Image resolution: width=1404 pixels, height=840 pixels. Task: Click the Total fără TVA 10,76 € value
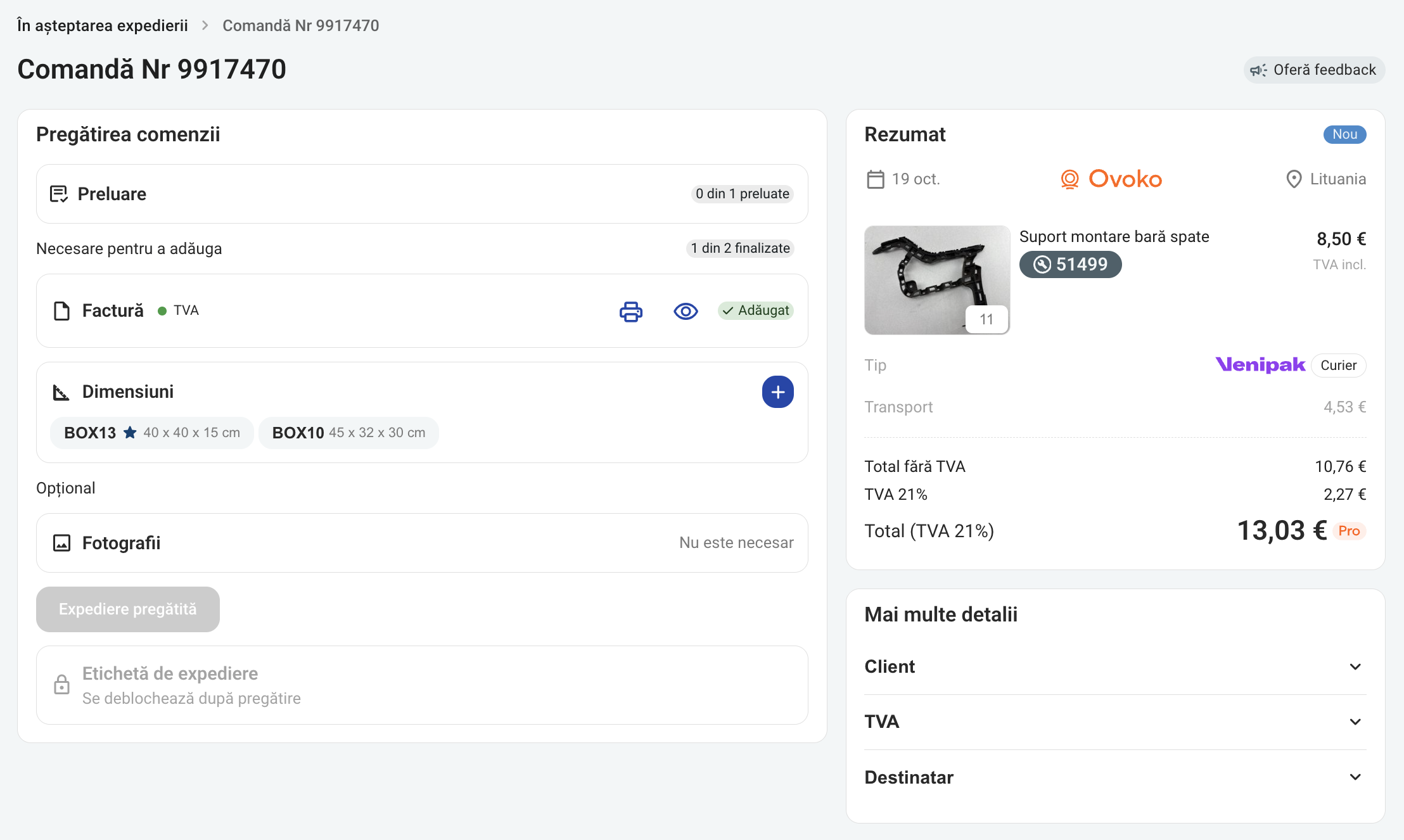pos(1340,467)
